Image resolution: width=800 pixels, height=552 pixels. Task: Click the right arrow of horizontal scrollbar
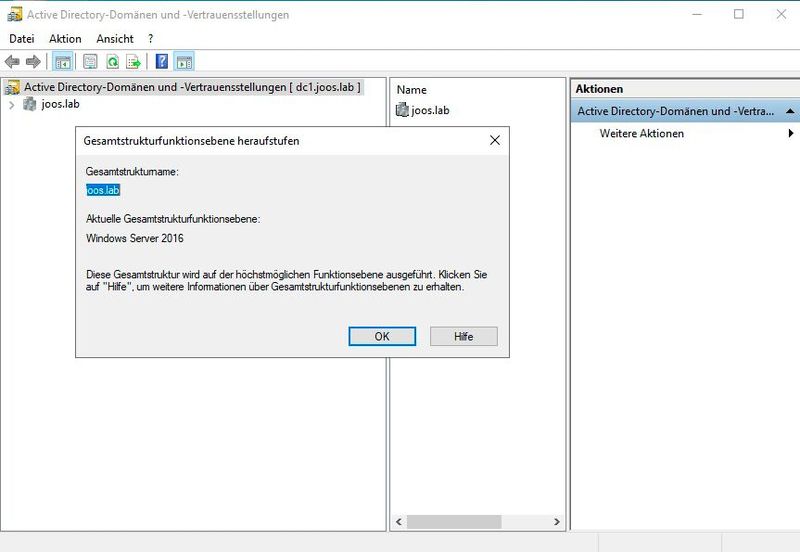[557, 521]
